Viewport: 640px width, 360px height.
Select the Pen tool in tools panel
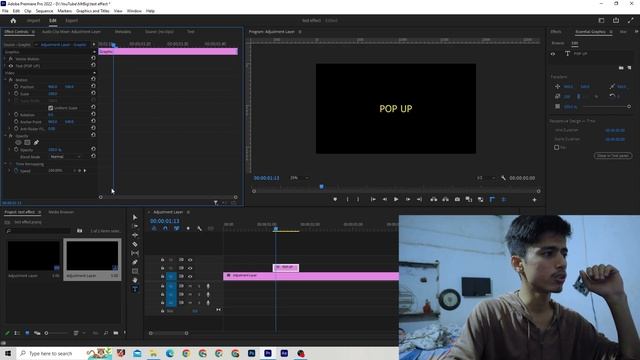(x=135, y=262)
